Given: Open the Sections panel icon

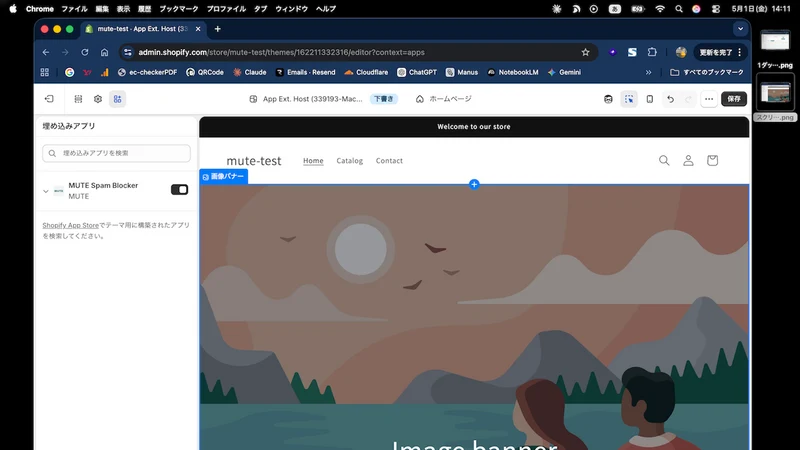Looking at the screenshot, I should point(78,99).
